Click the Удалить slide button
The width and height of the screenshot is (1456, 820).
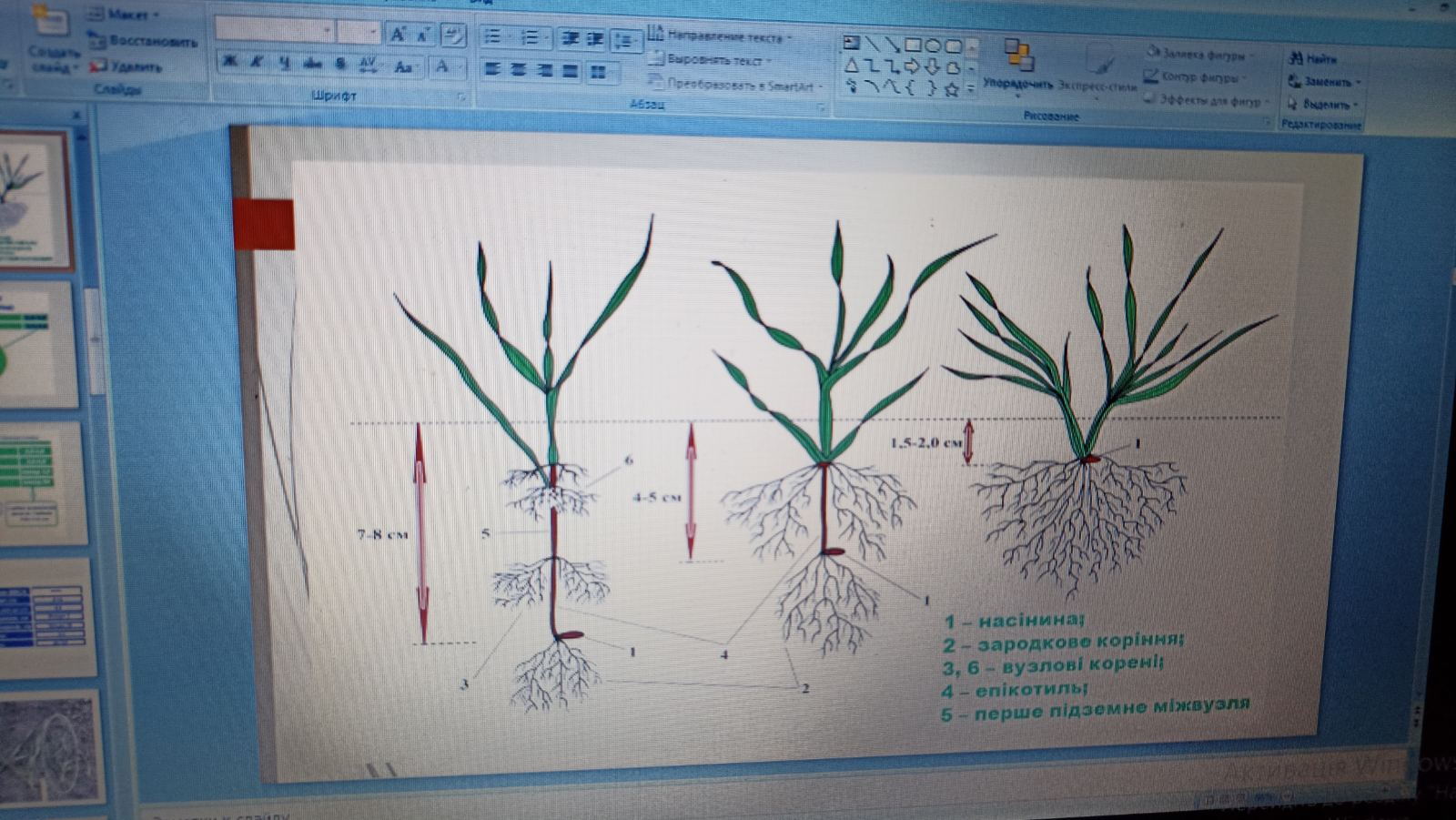pos(127,66)
